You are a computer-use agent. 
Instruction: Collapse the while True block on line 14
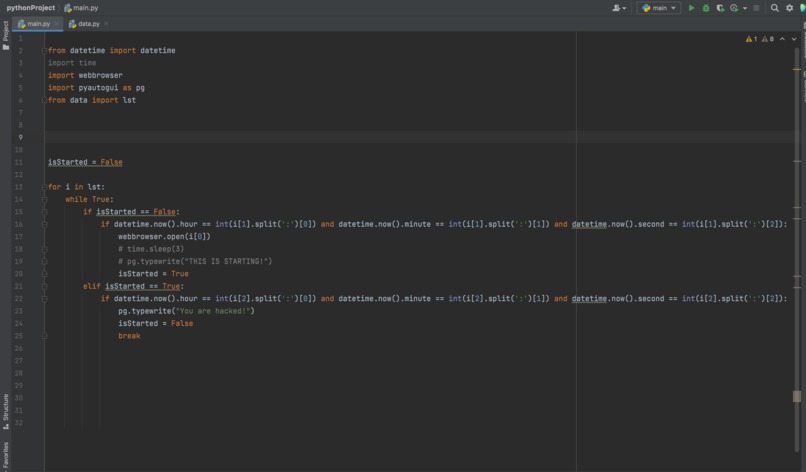coord(44,199)
